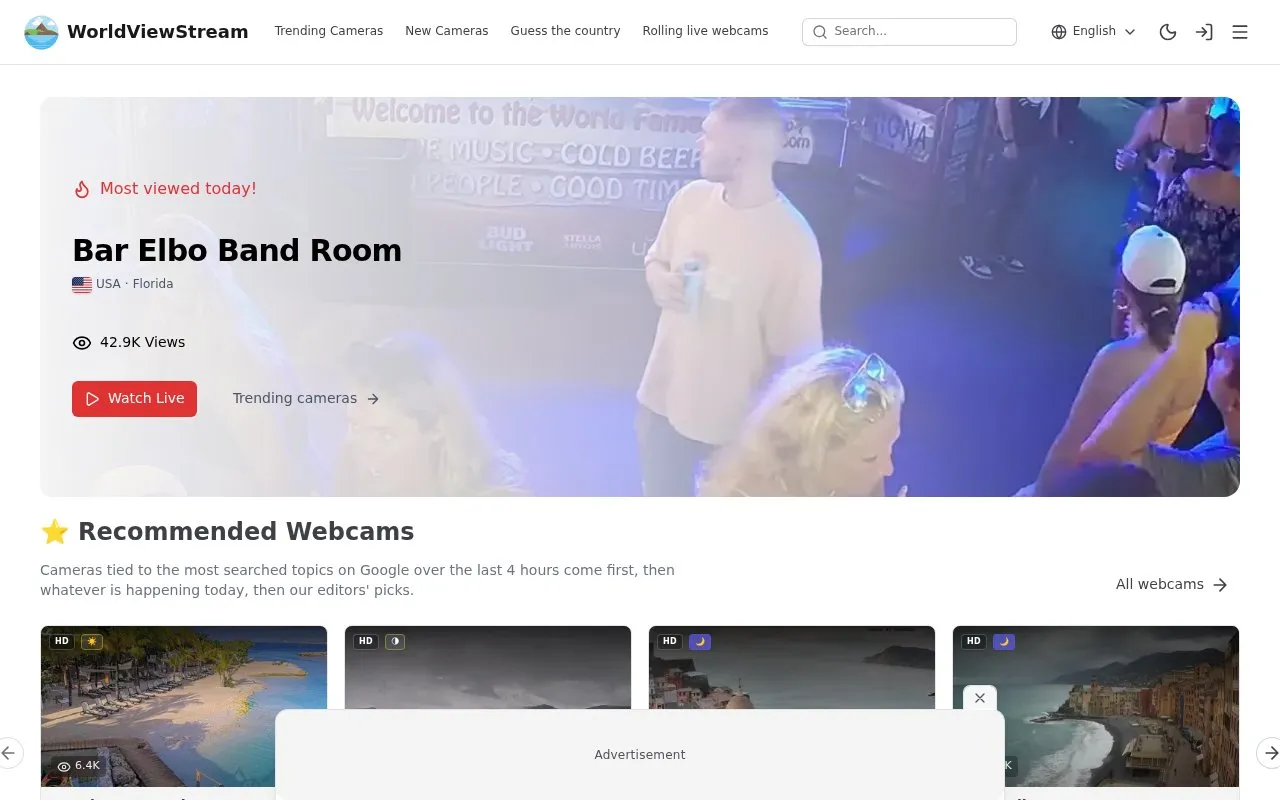Click the Advertisement label

tap(640, 755)
